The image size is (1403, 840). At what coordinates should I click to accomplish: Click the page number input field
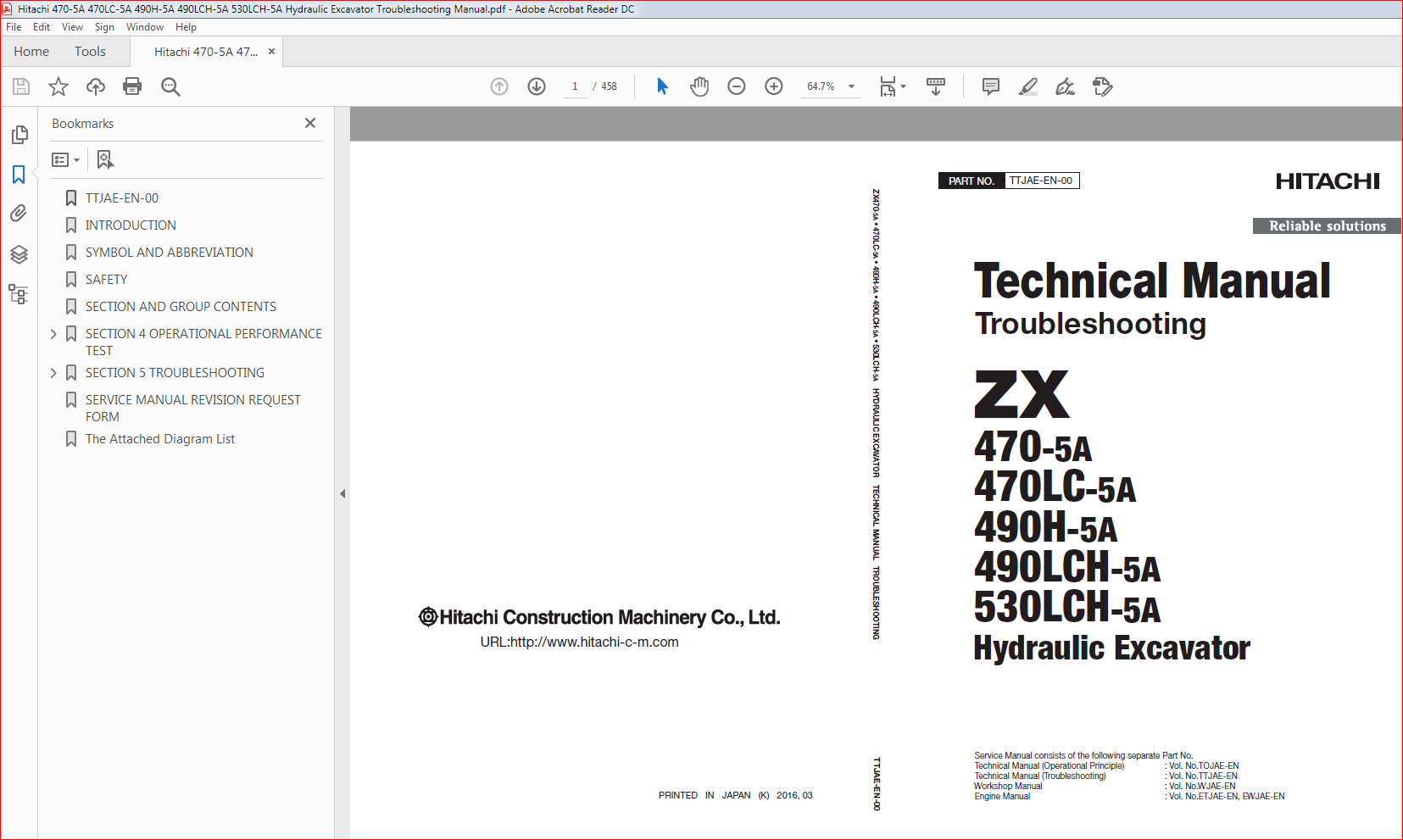click(575, 86)
